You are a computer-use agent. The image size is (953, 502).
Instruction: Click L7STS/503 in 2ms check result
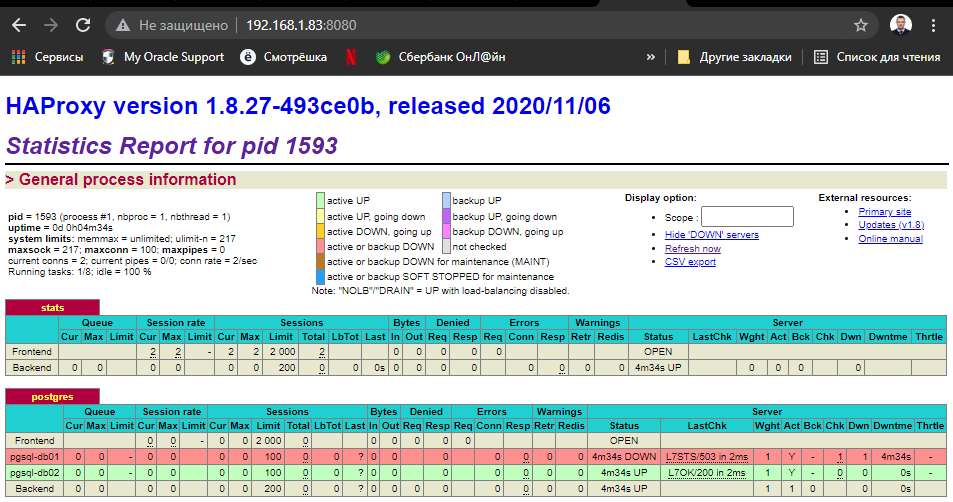706,457
